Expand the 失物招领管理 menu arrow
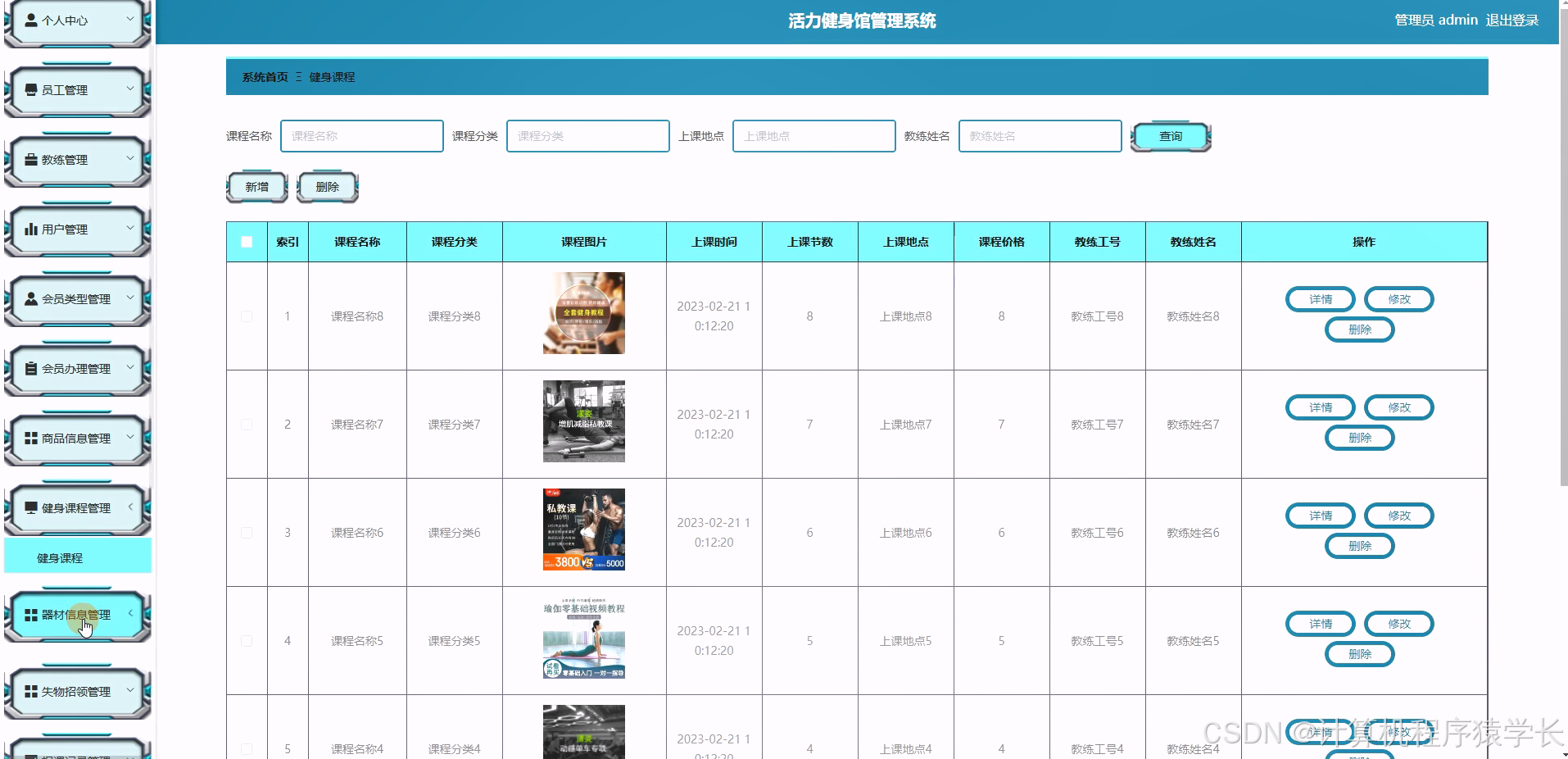 click(129, 689)
